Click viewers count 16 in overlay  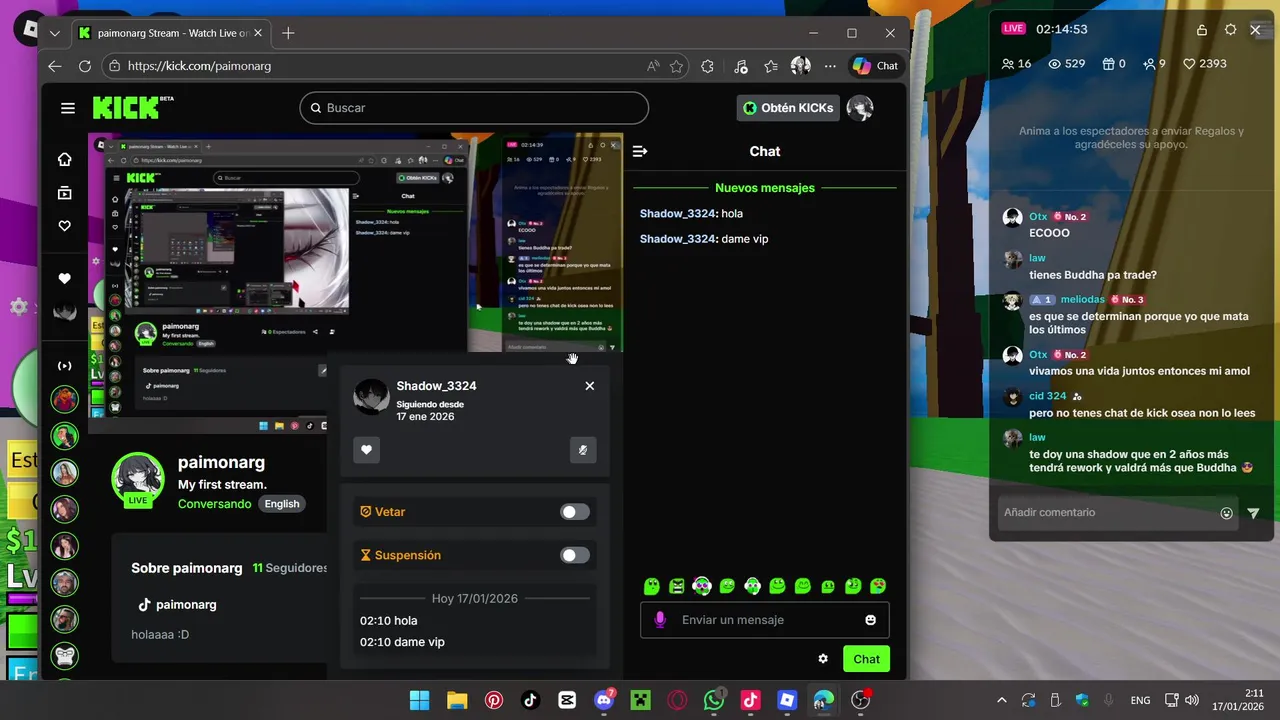(1016, 64)
